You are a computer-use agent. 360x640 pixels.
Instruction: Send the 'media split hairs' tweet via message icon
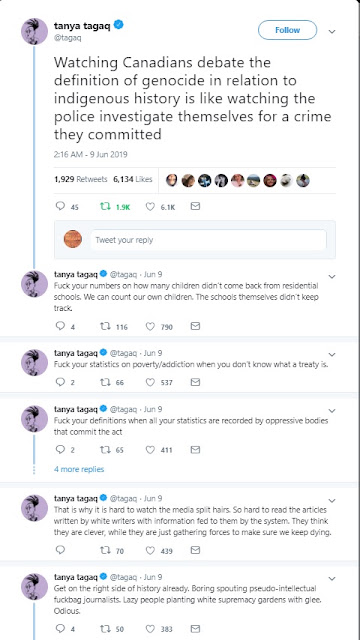[x=196, y=550]
